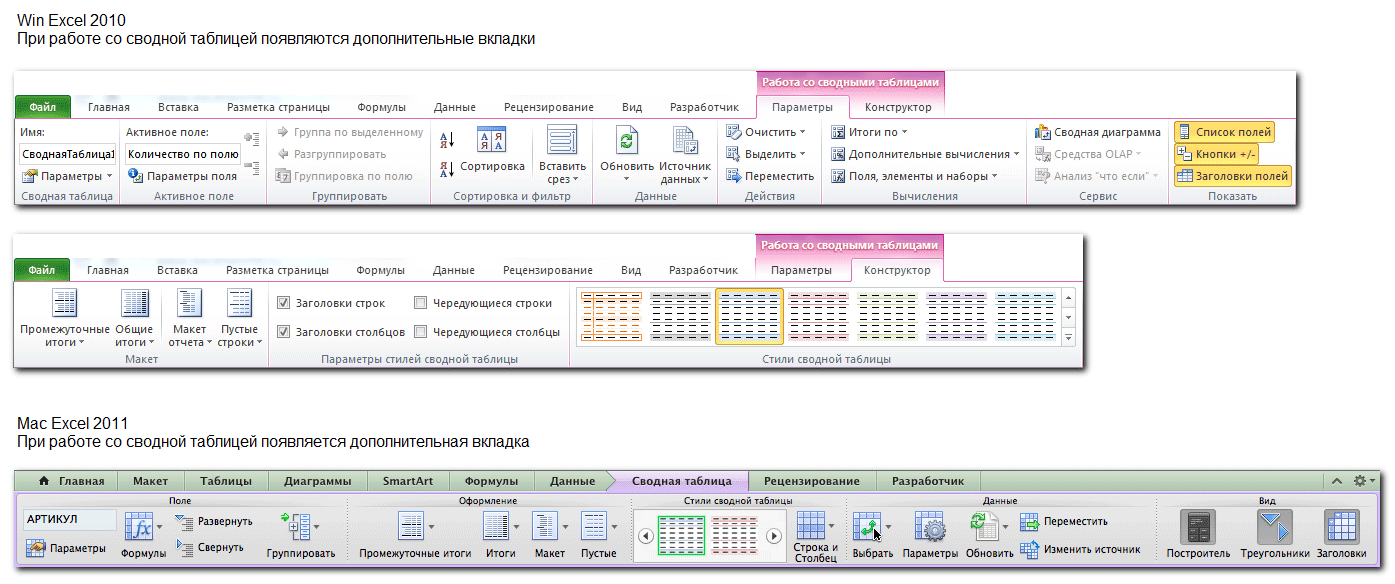The width and height of the screenshot is (1395, 584).
Task: Click the Mac Итоги totals icon
Action: (x=496, y=526)
